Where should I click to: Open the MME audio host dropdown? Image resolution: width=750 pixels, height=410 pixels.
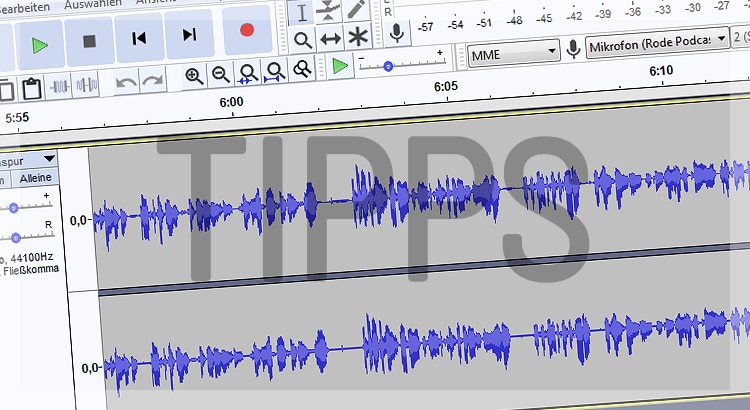(513, 50)
